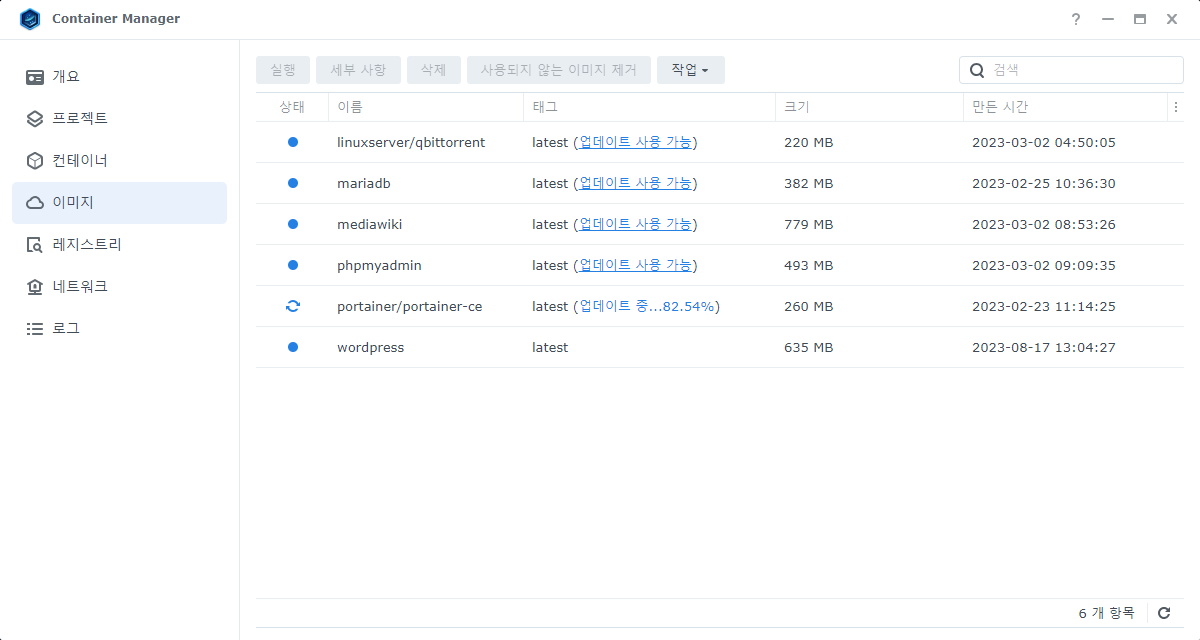
Task: Click update available link for linuxserver/qbittorrent
Action: [x=635, y=142]
